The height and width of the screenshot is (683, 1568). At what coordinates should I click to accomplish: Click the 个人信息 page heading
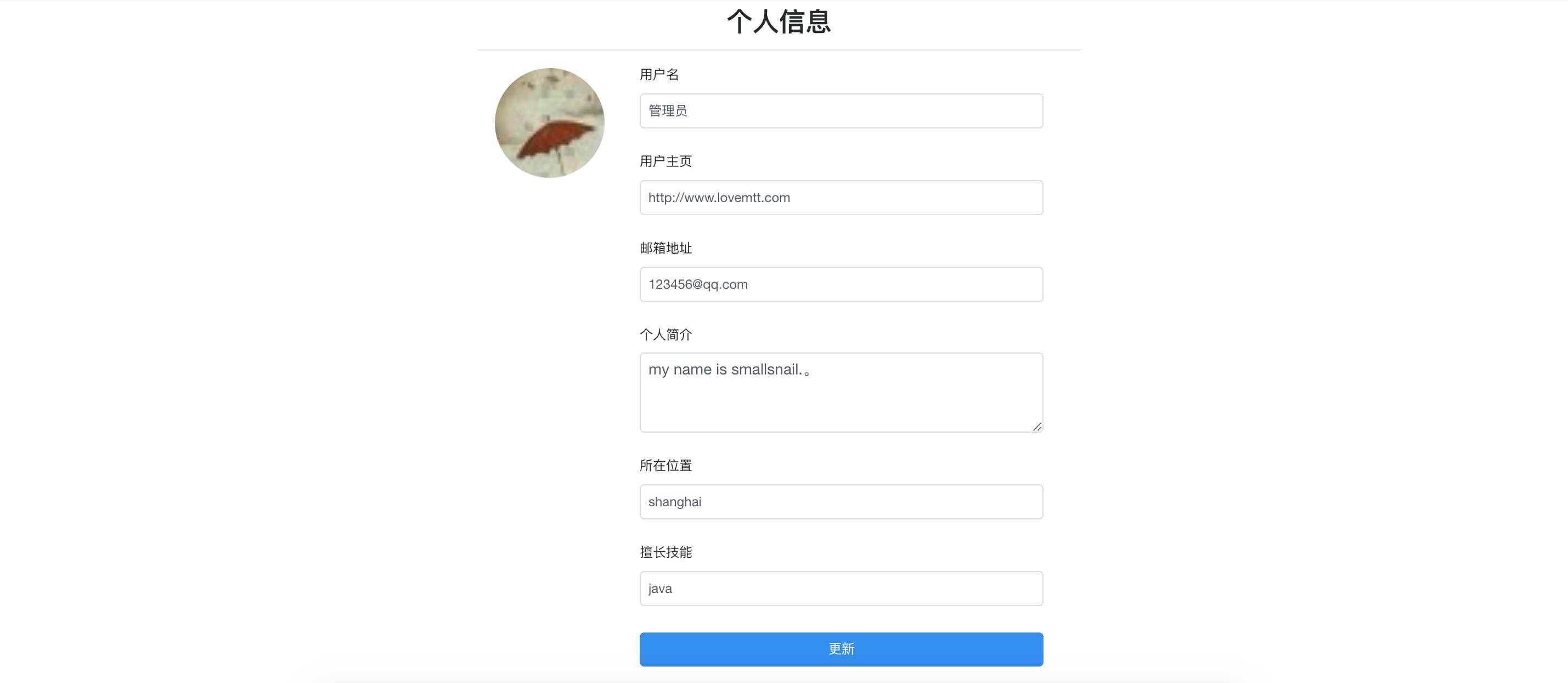pos(779,21)
